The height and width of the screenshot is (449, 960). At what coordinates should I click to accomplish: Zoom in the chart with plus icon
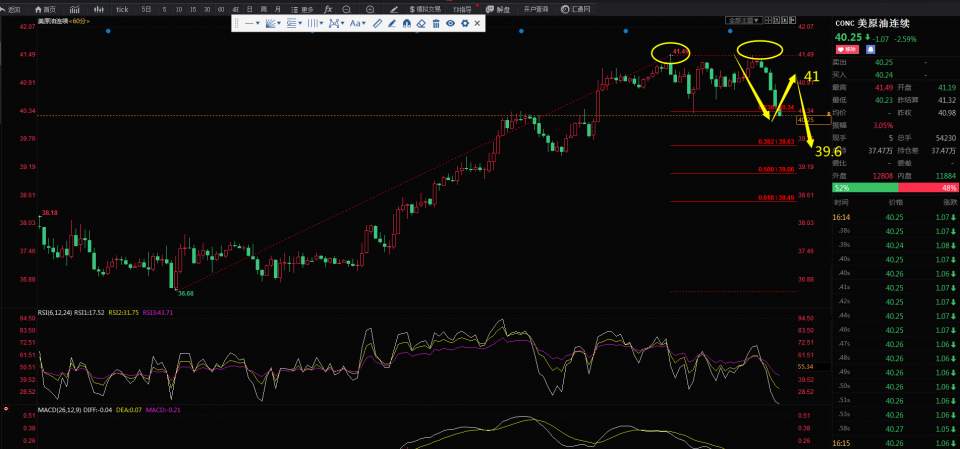370,10
